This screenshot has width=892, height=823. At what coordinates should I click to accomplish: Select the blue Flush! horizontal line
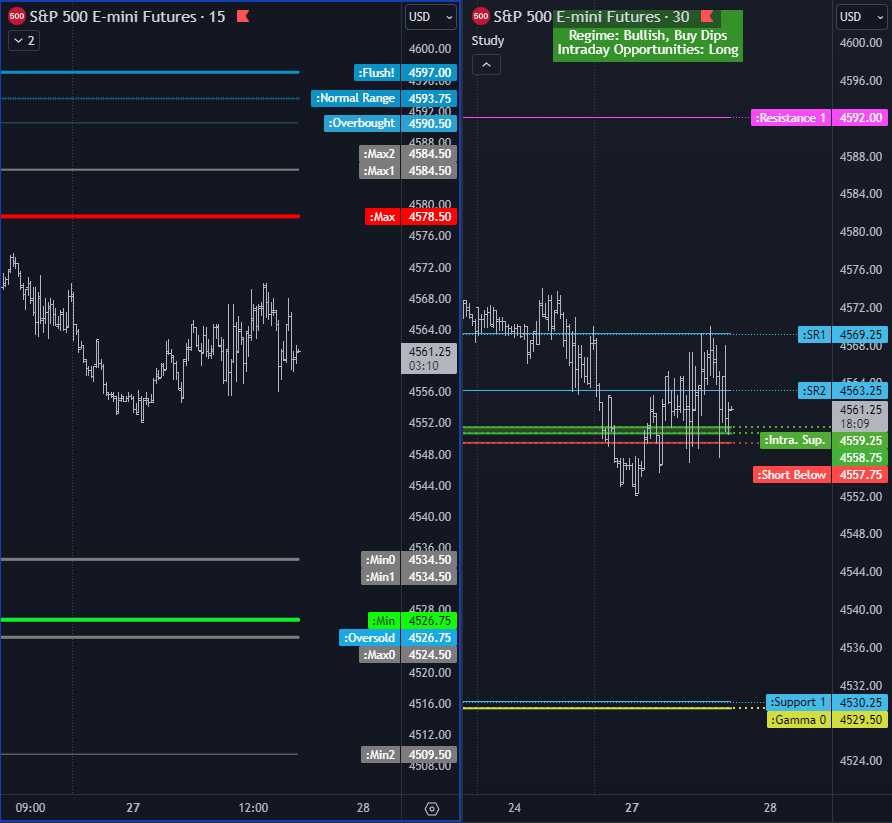coord(150,72)
